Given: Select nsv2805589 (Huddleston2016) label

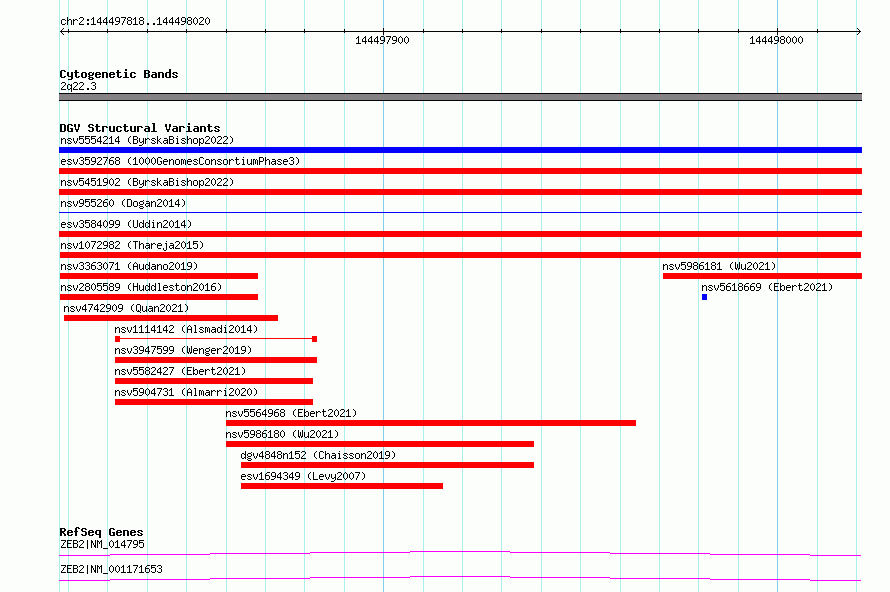Looking at the screenshot, I should 141,287.
